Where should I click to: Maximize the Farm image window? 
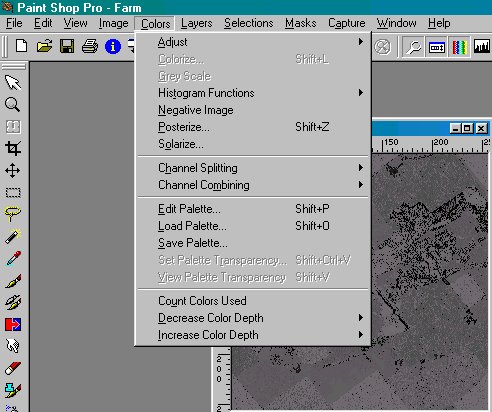point(467,128)
